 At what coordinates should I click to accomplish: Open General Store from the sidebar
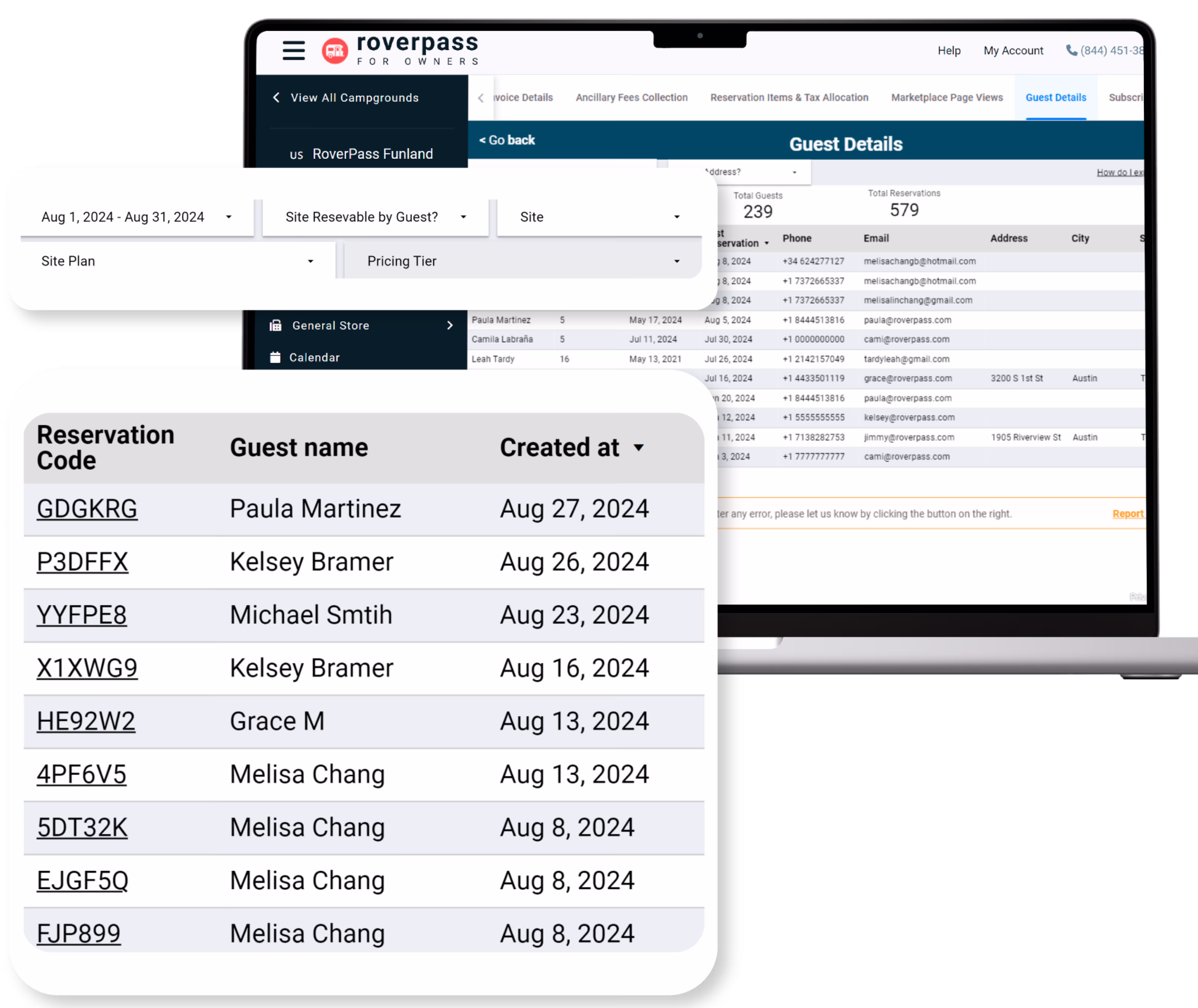(330, 325)
